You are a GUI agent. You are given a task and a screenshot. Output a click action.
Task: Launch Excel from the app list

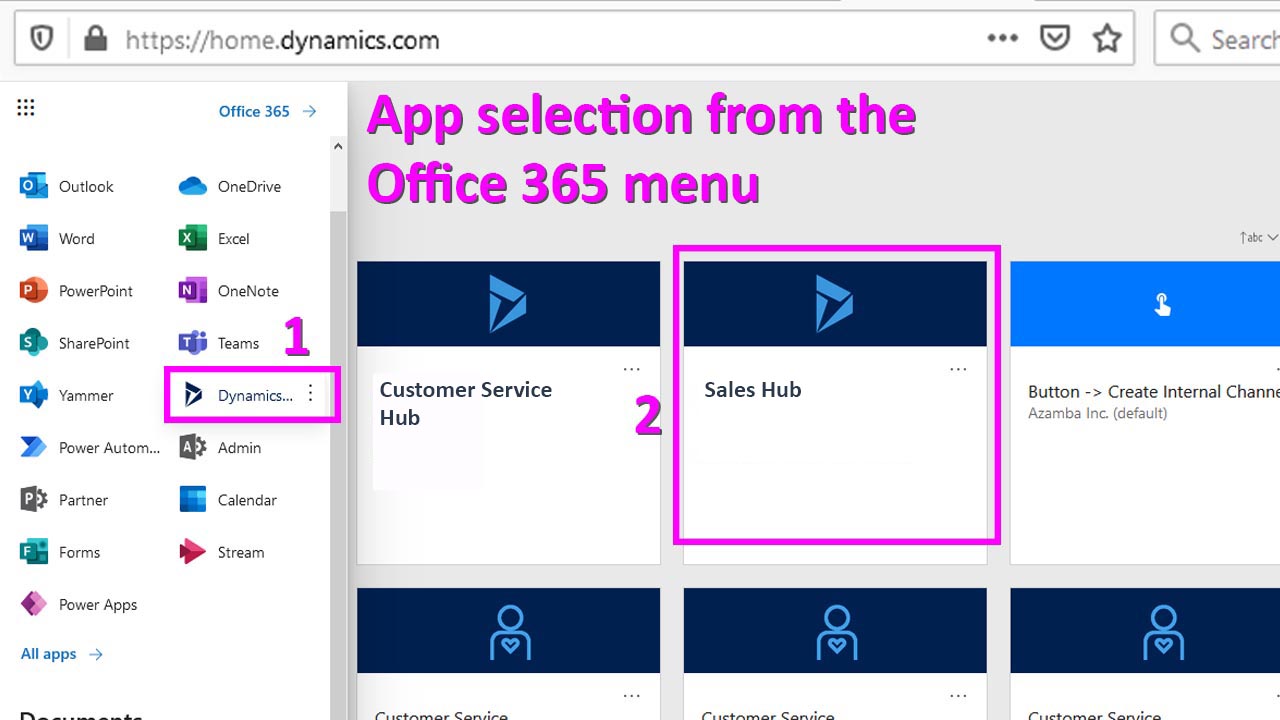click(x=214, y=239)
